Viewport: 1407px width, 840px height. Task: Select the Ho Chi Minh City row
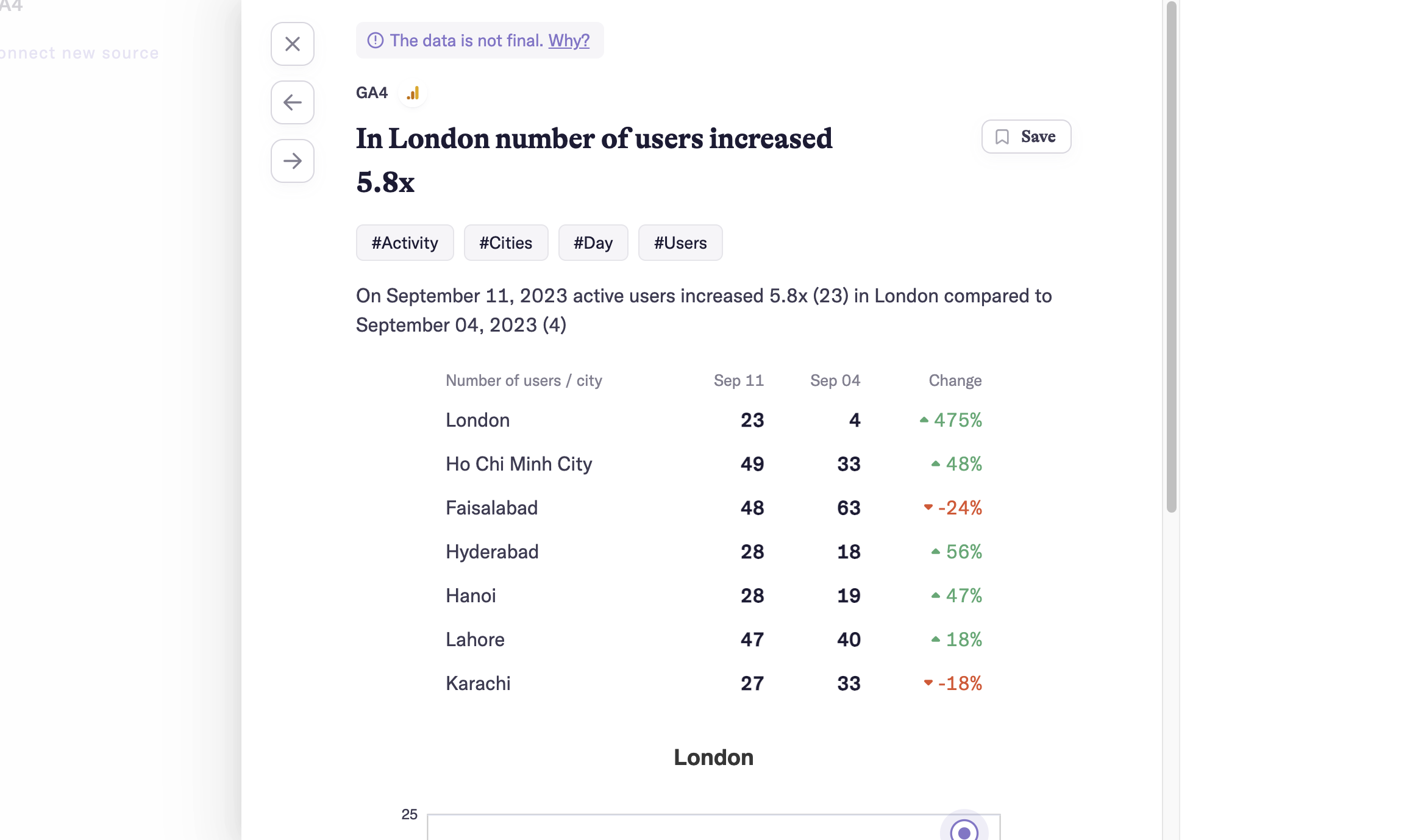(x=713, y=464)
